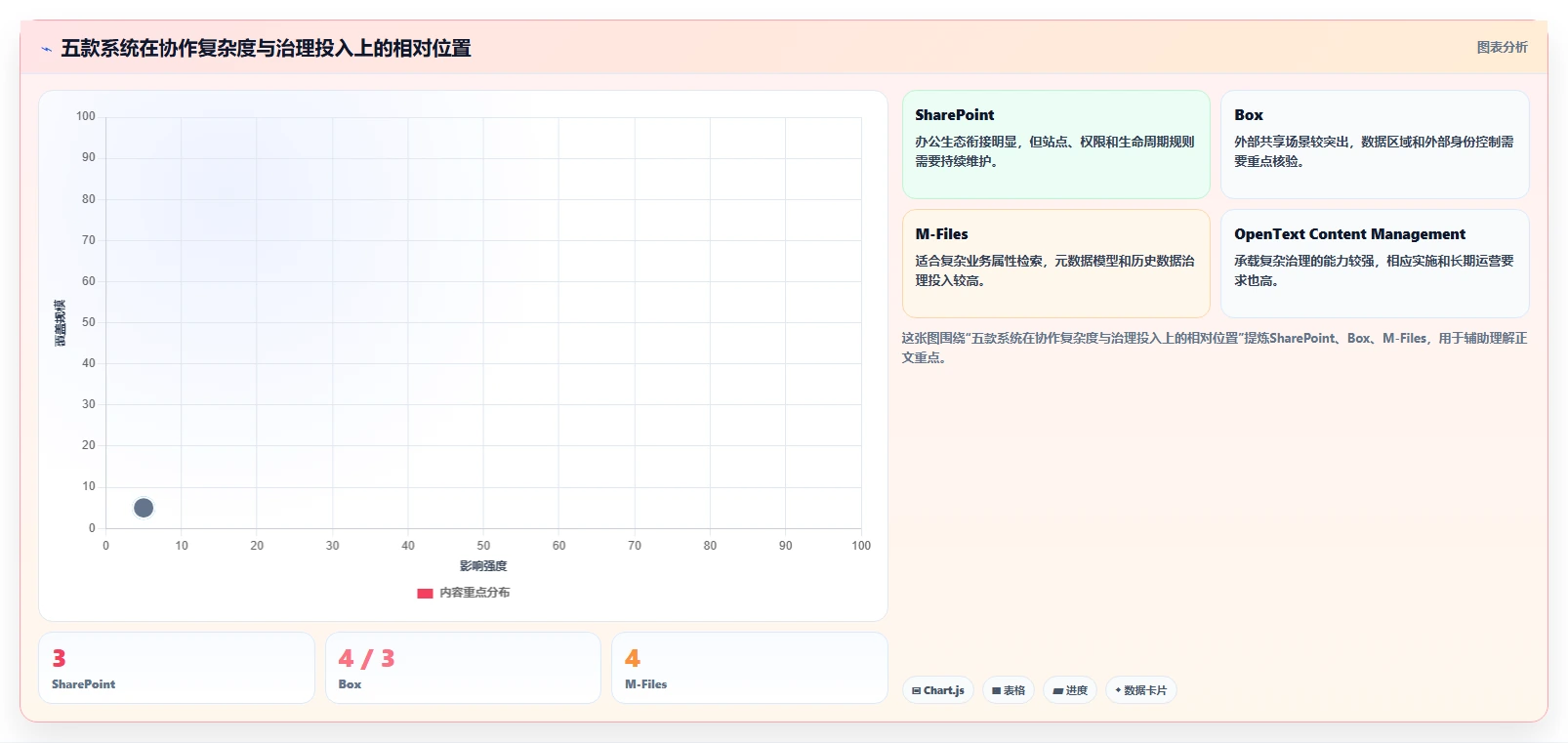Click the 影响强度 x-axis title
1568x743 pixels.
coord(483,566)
